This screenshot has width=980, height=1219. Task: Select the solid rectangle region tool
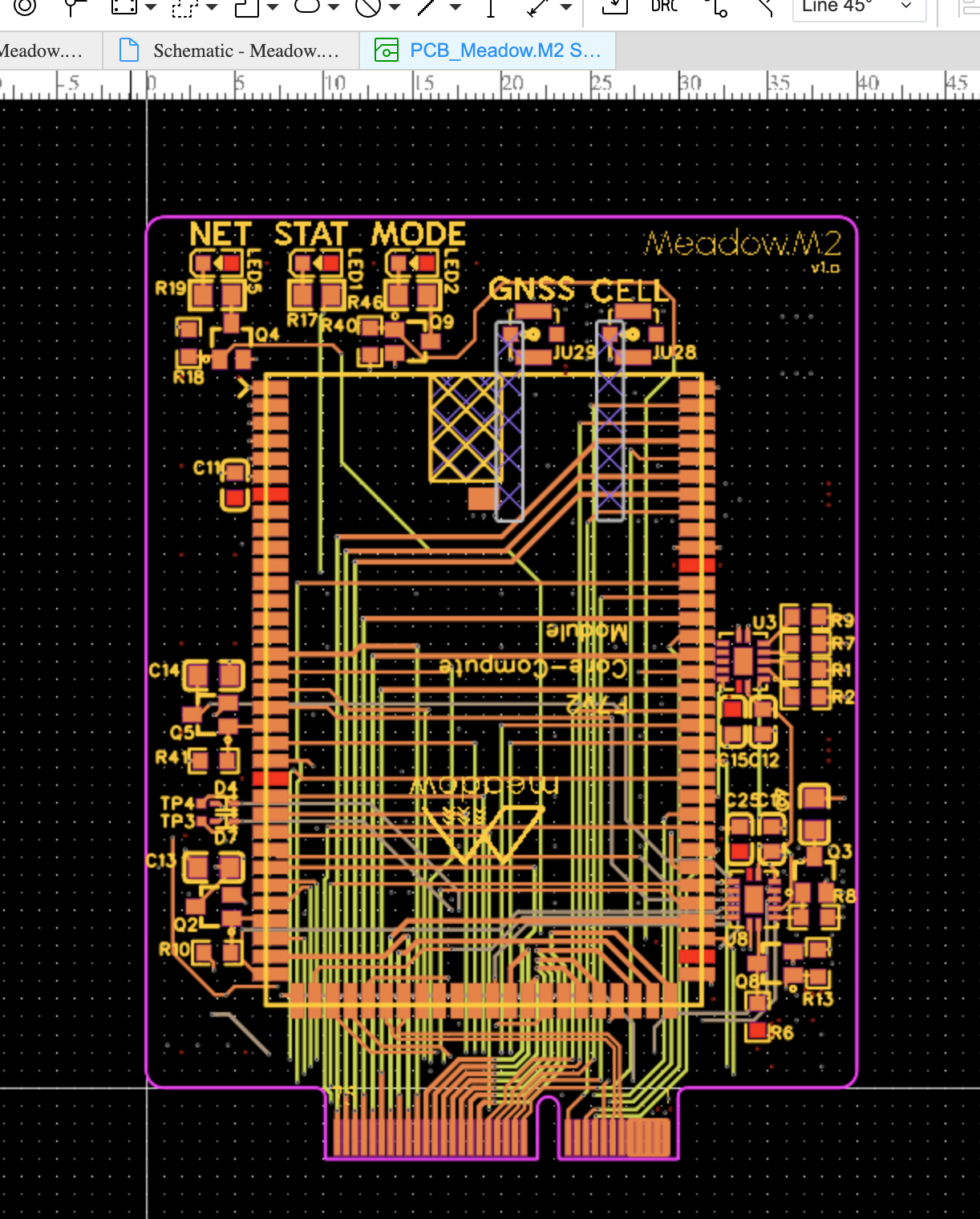[124, 6]
